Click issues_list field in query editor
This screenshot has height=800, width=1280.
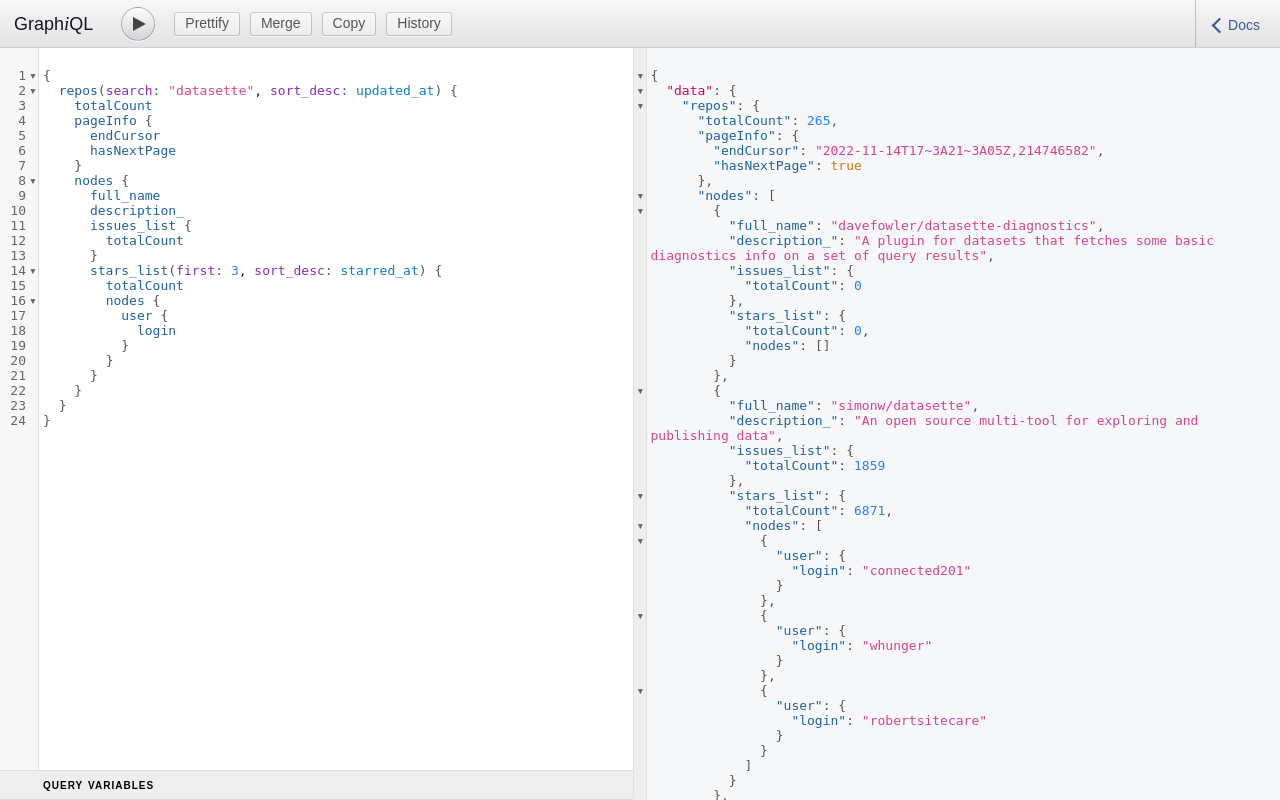133,226
